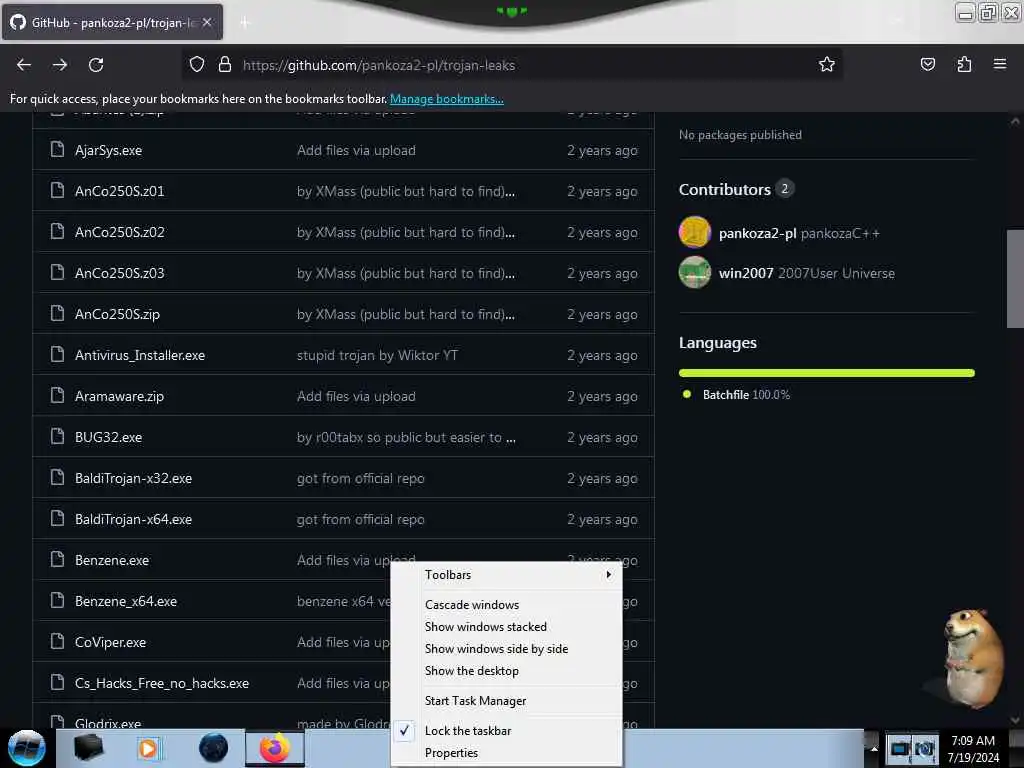Open the pankoza2-pl contributor profile
1024x768 pixels.
758,233
